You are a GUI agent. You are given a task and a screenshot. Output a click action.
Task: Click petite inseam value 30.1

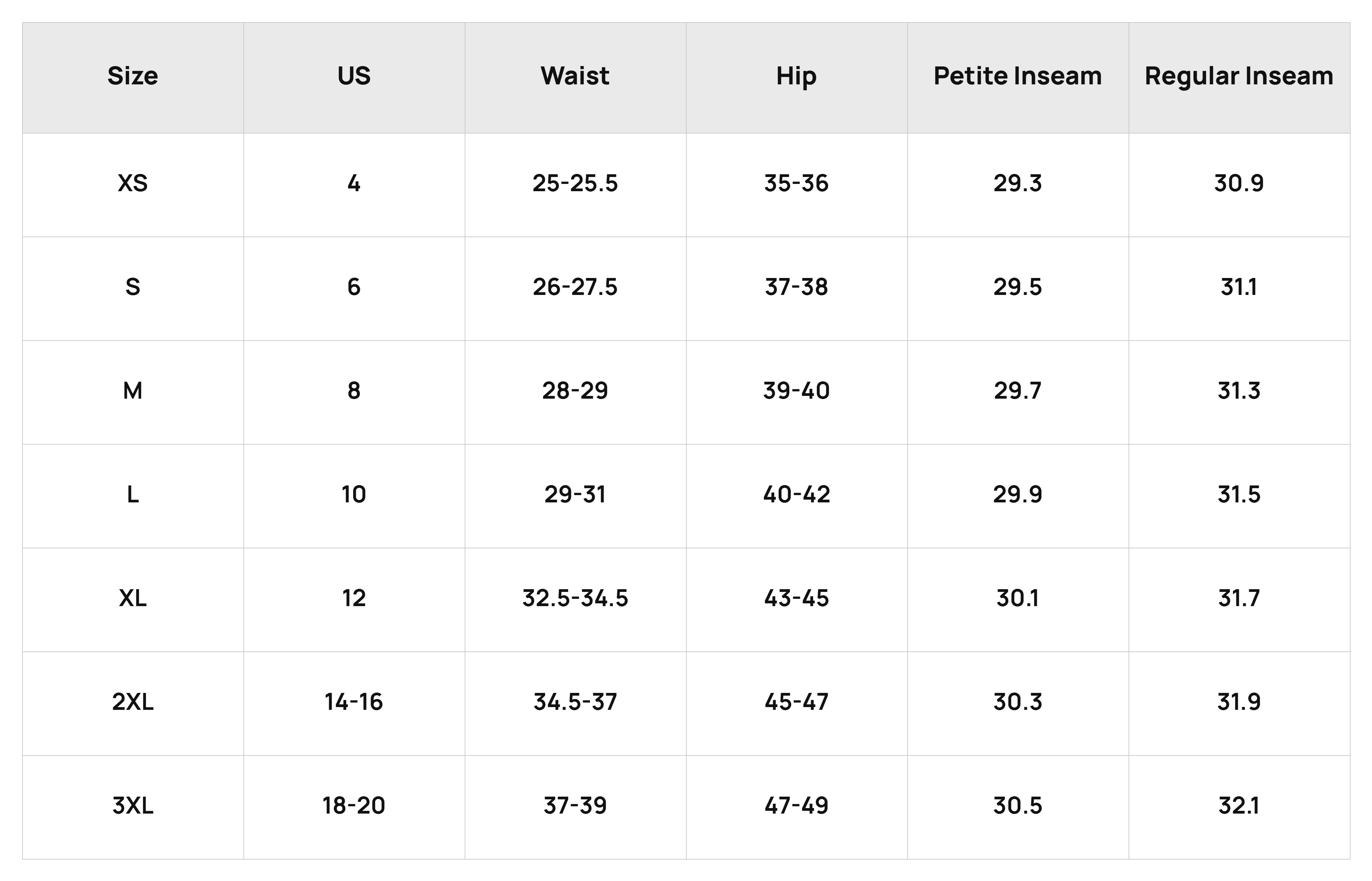coord(1018,598)
